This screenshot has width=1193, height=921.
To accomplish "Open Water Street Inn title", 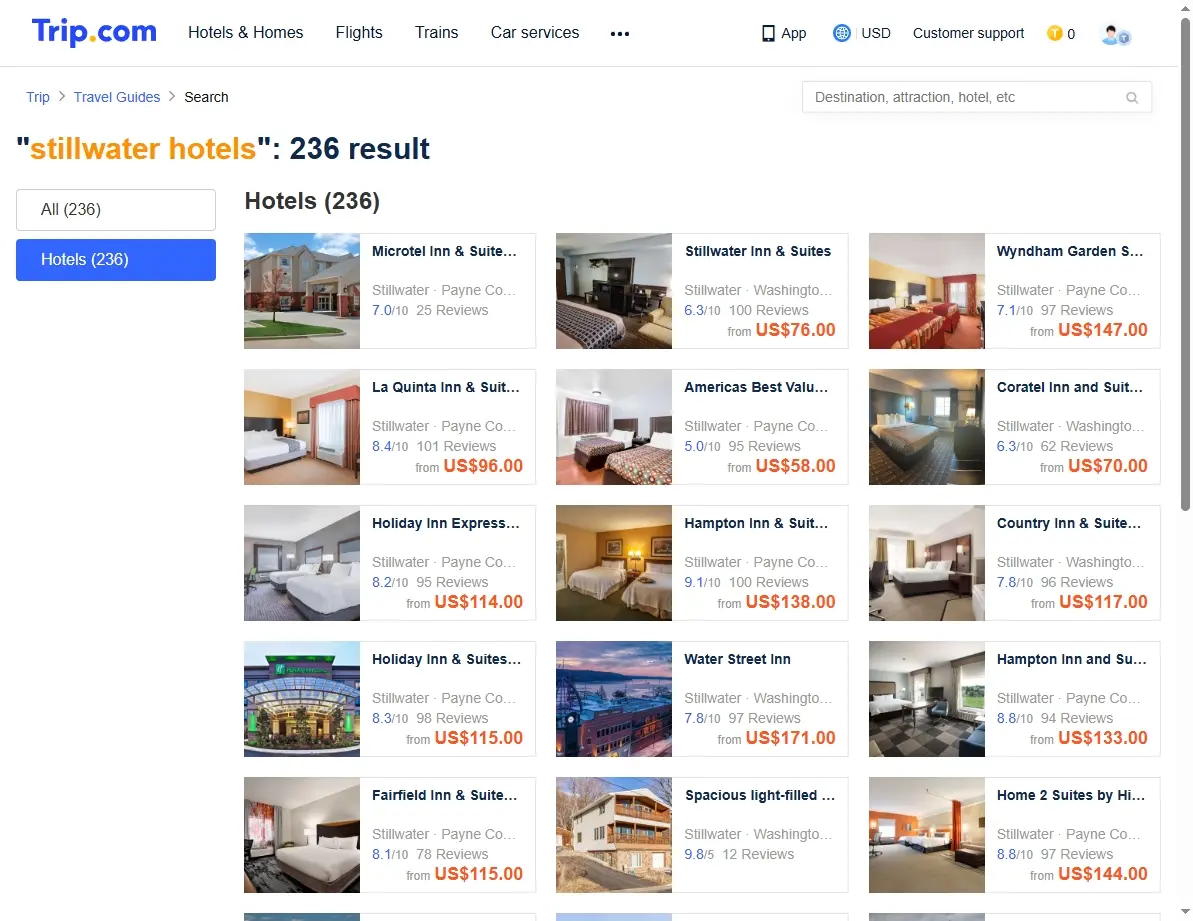I will point(737,659).
